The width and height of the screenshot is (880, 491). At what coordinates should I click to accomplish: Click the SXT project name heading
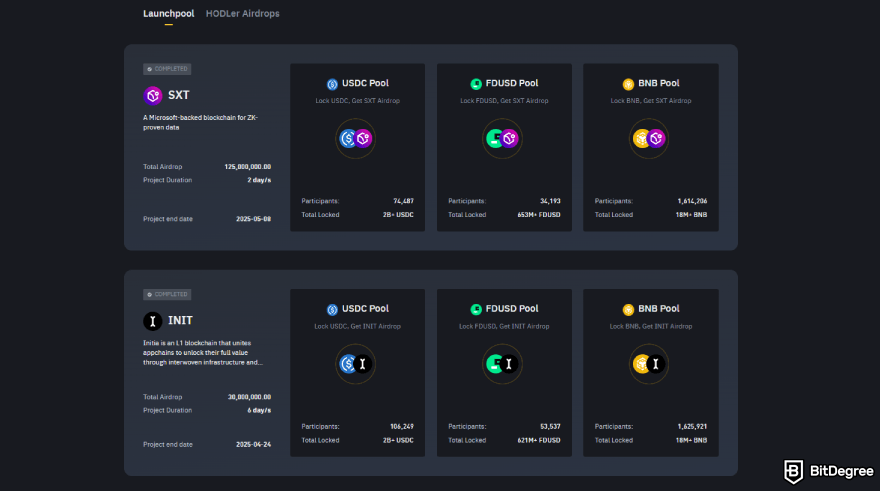(179, 95)
